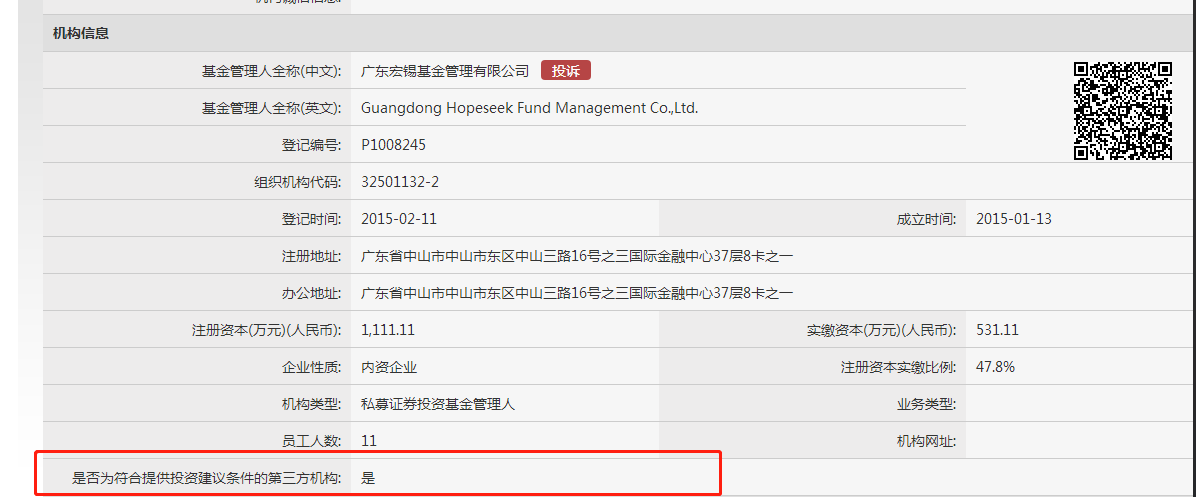Click the 是 value in the highlighted row
Screen dimensions: 1196x497
click(368, 478)
